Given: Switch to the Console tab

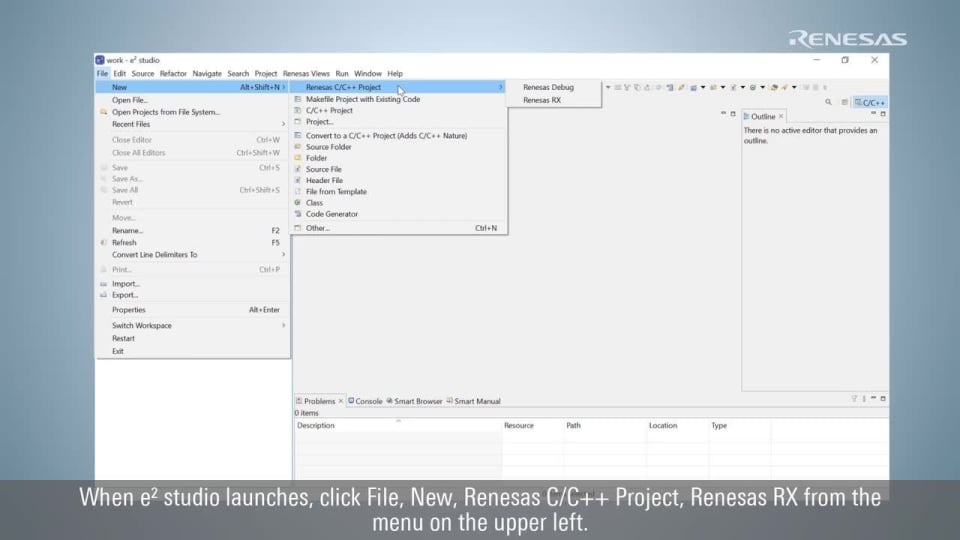Looking at the screenshot, I should (x=365, y=401).
